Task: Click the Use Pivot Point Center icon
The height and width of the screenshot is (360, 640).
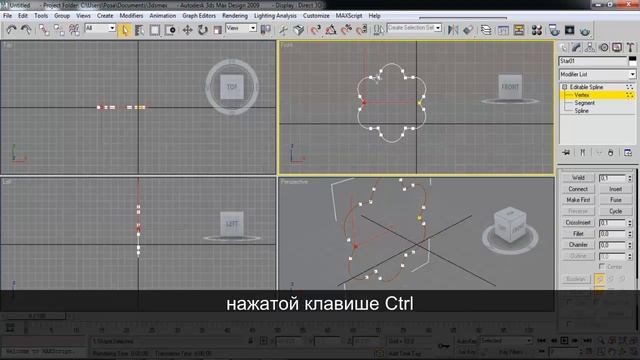Action: 266,30
